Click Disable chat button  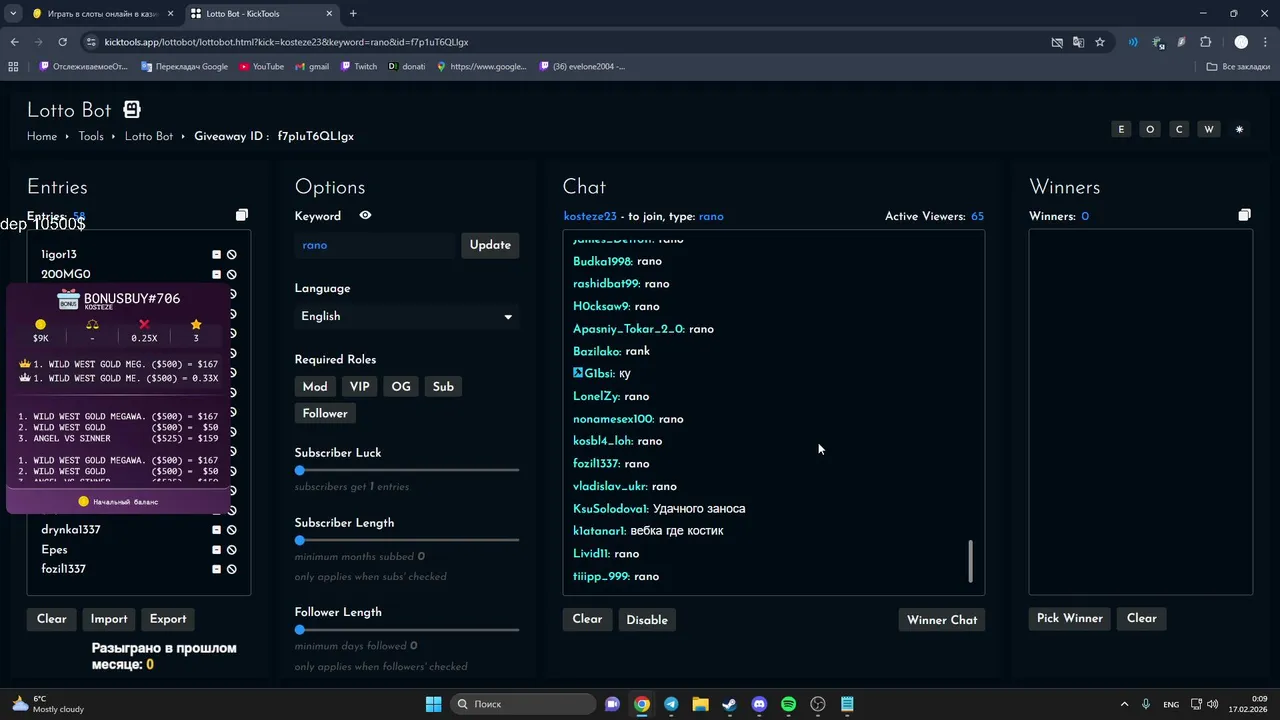coord(647,620)
